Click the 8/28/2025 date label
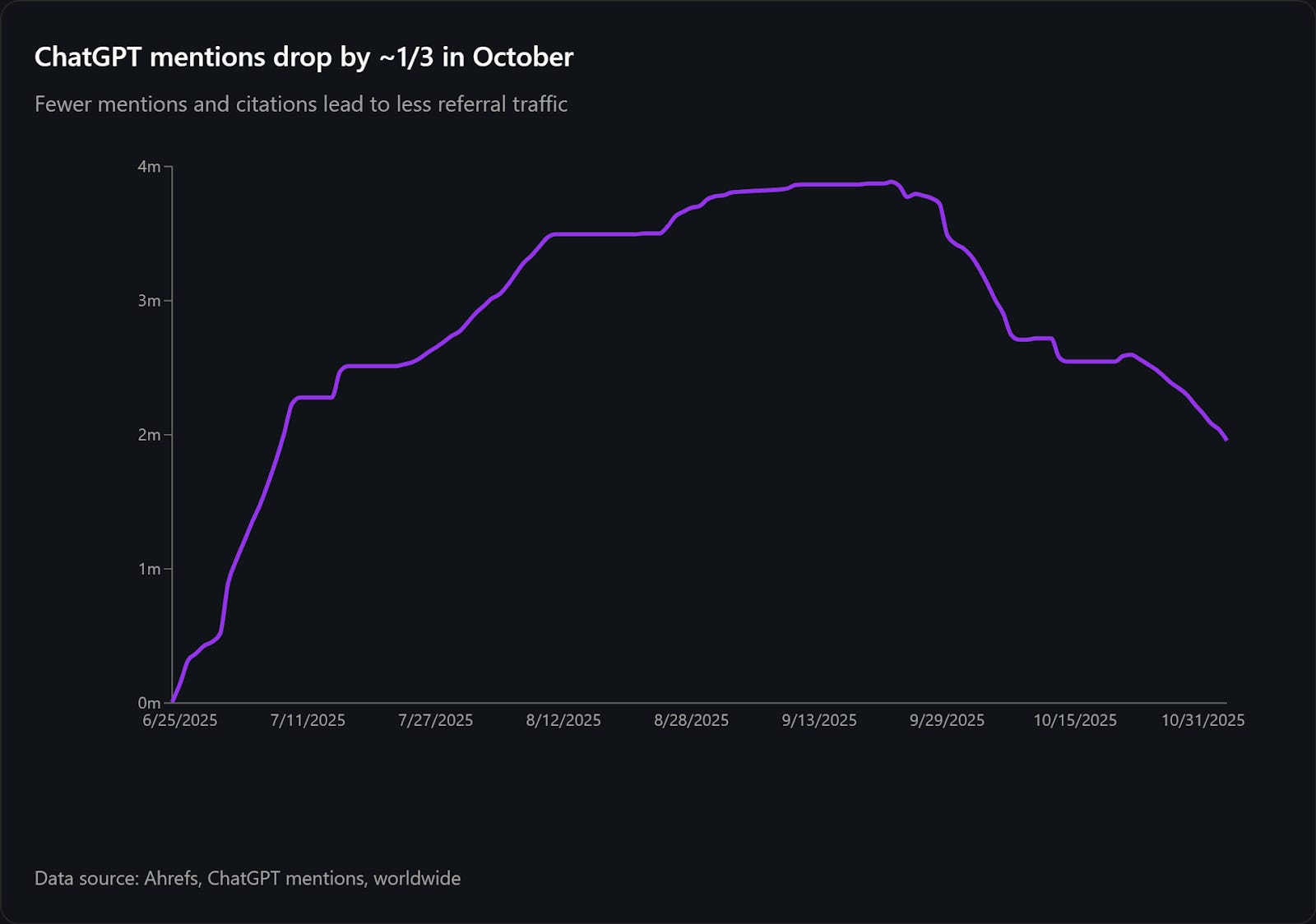1316x924 pixels. click(x=692, y=720)
